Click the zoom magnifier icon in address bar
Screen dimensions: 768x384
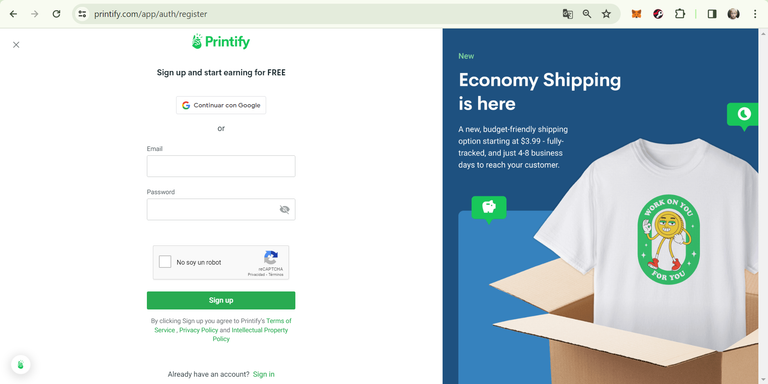[x=587, y=14]
